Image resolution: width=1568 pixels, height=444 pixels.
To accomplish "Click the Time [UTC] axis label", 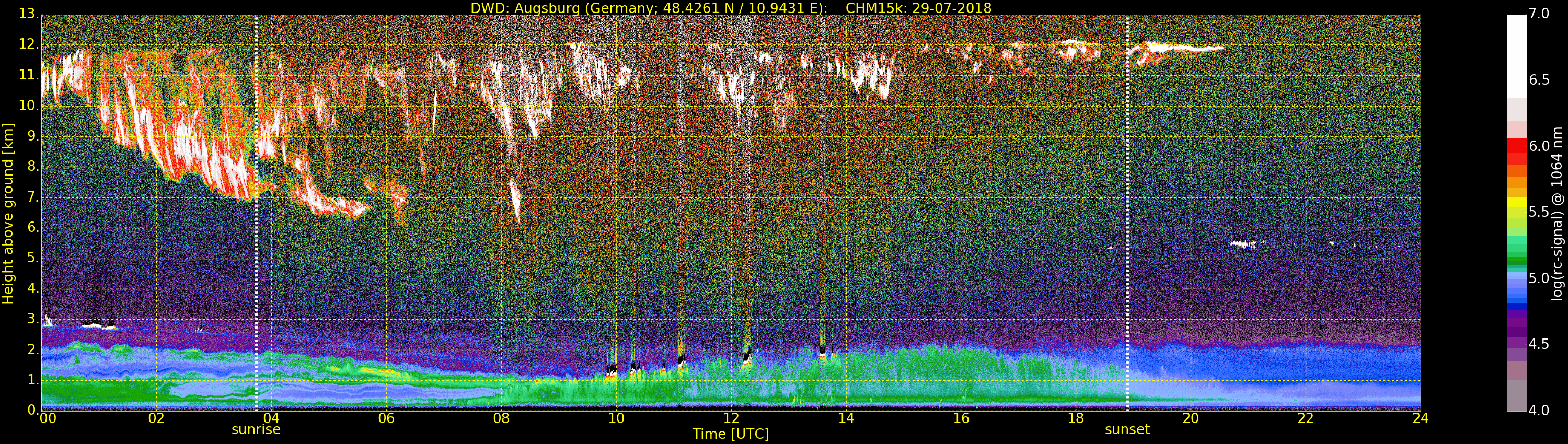I will click(x=731, y=434).
